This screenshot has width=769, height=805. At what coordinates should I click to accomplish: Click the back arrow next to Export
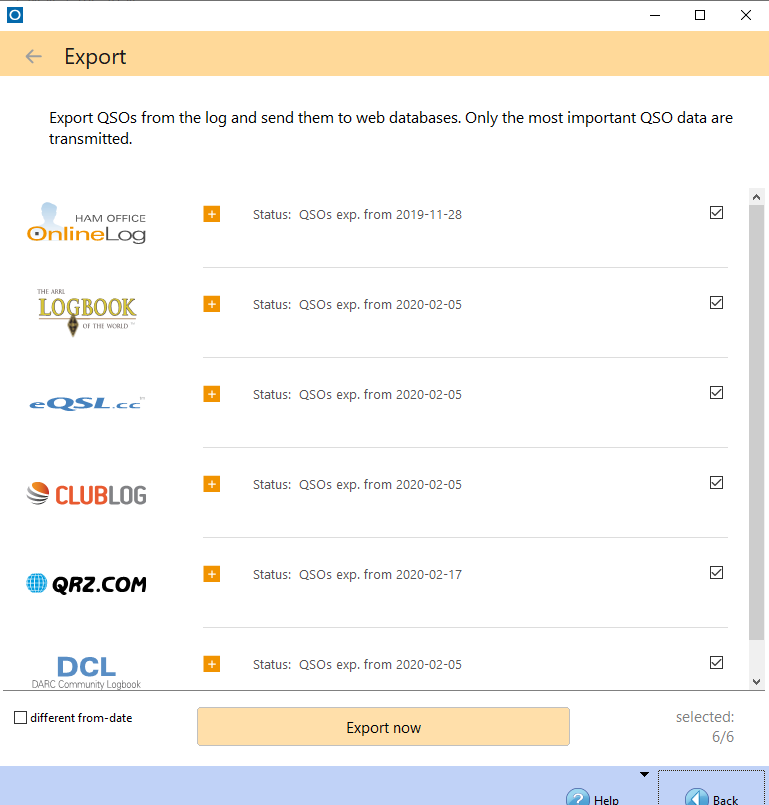[33, 56]
